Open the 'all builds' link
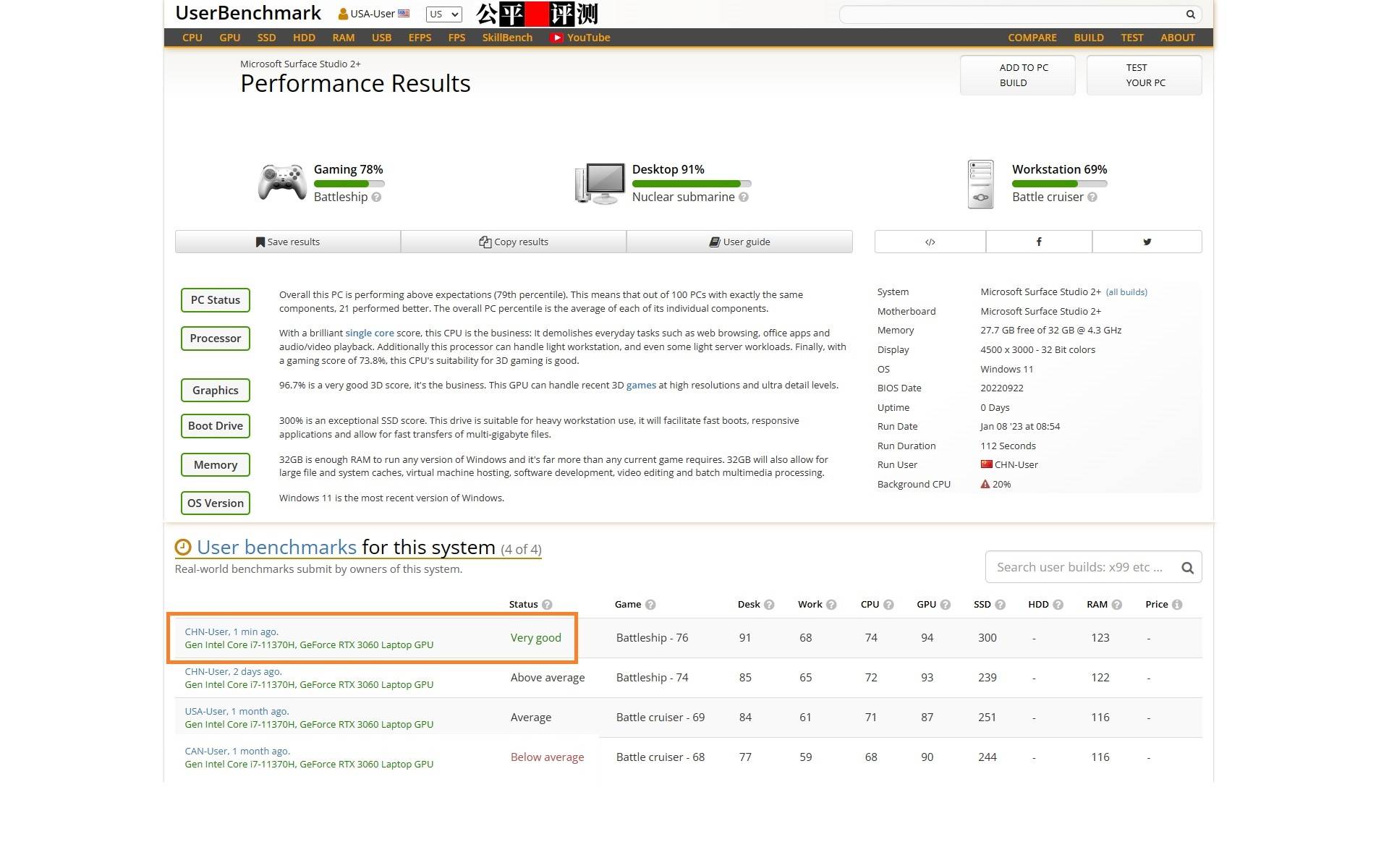 pyautogui.click(x=1126, y=292)
